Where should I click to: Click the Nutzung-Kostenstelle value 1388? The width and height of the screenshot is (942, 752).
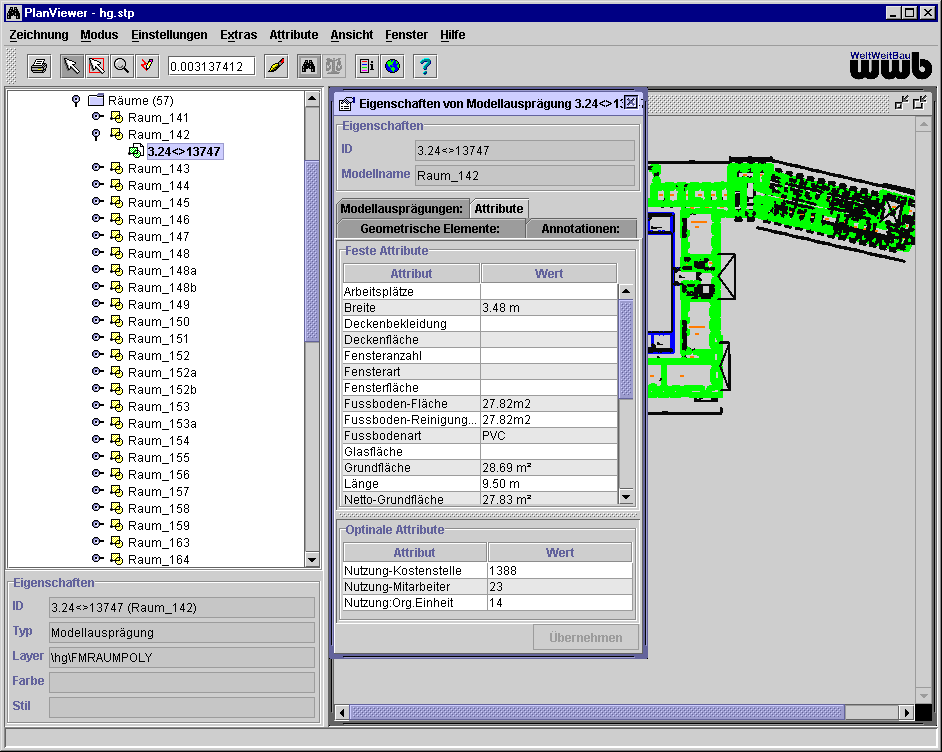pyautogui.click(x=560, y=571)
